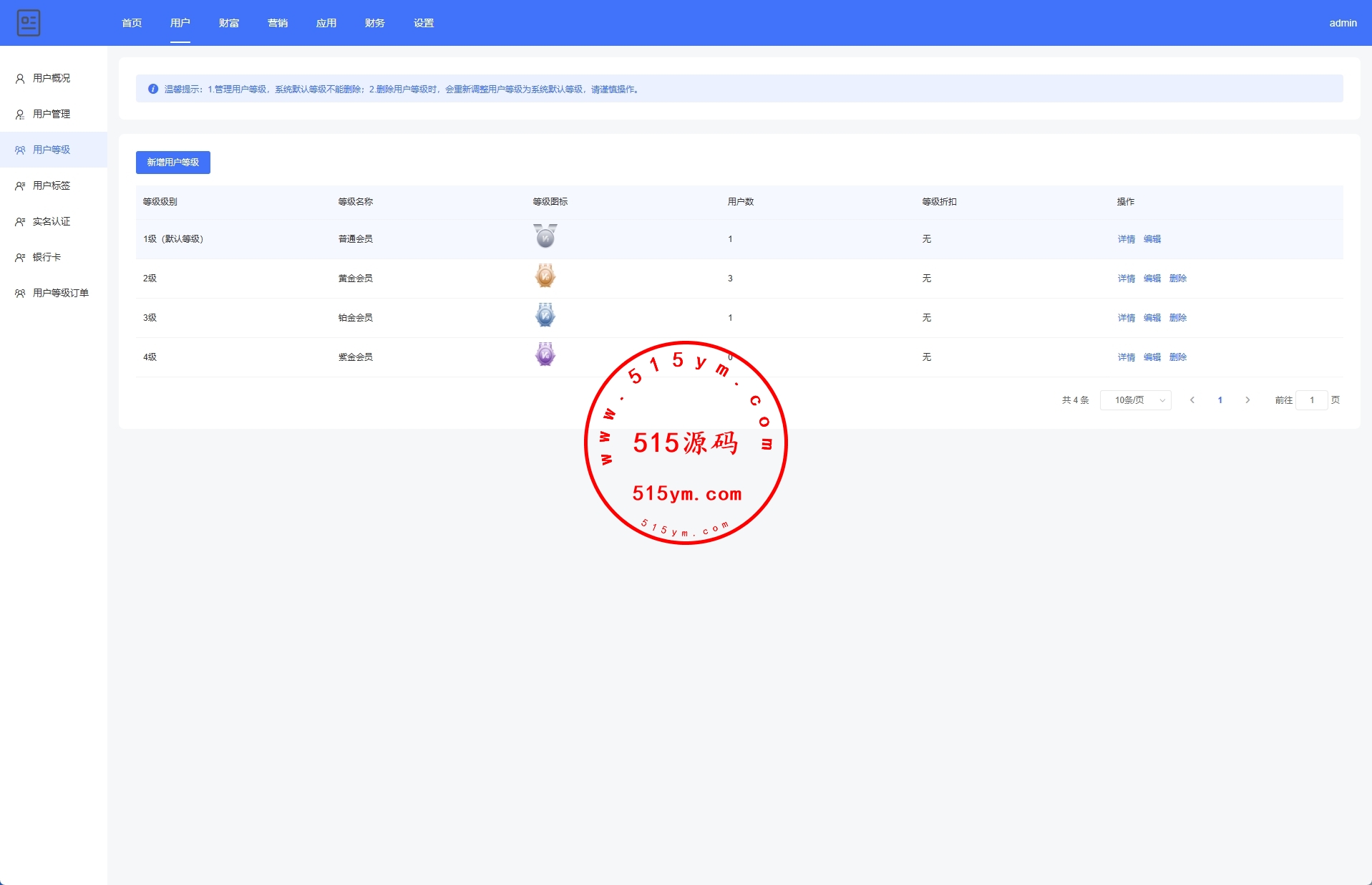Go to previous page with left chevron
Image resolution: width=1372 pixels, height=885 pixels.
[x=1192, y=400]
